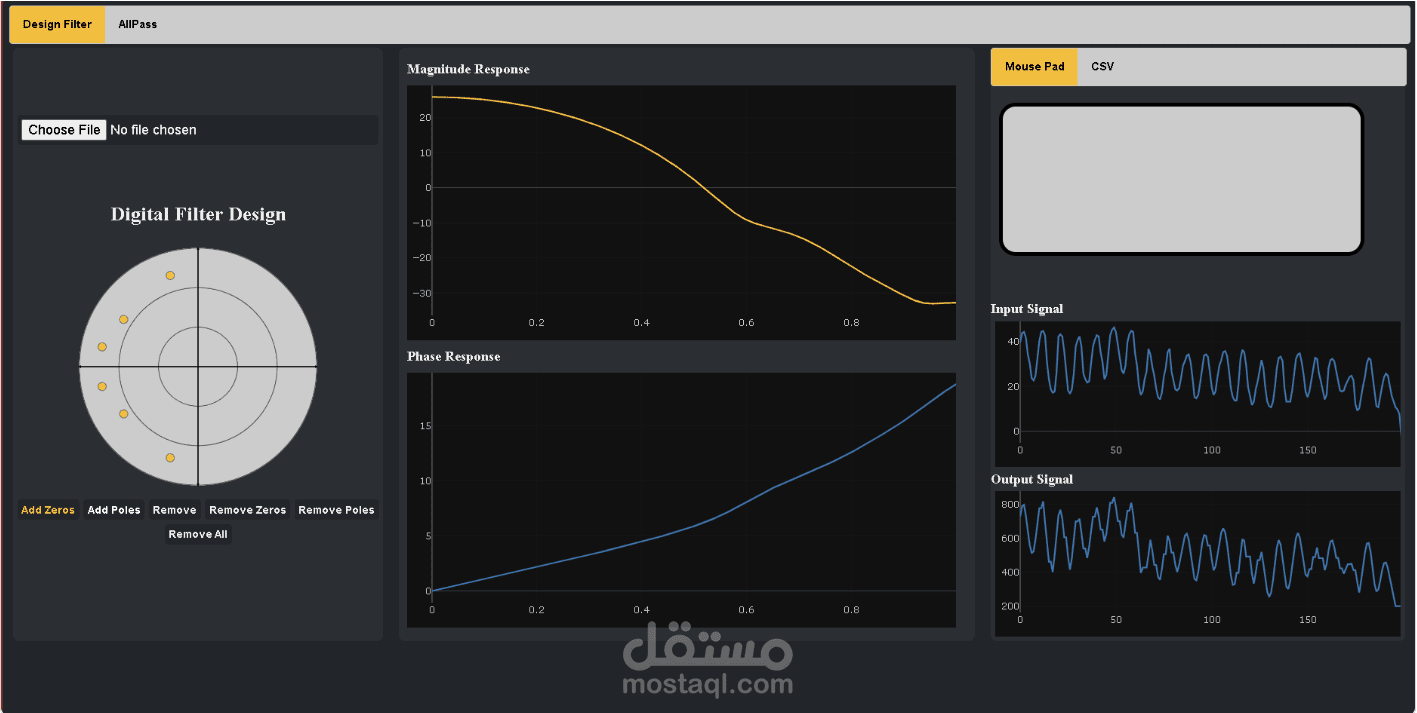
Task: Click the center of the unit circle plot
Action: (198, 367)
